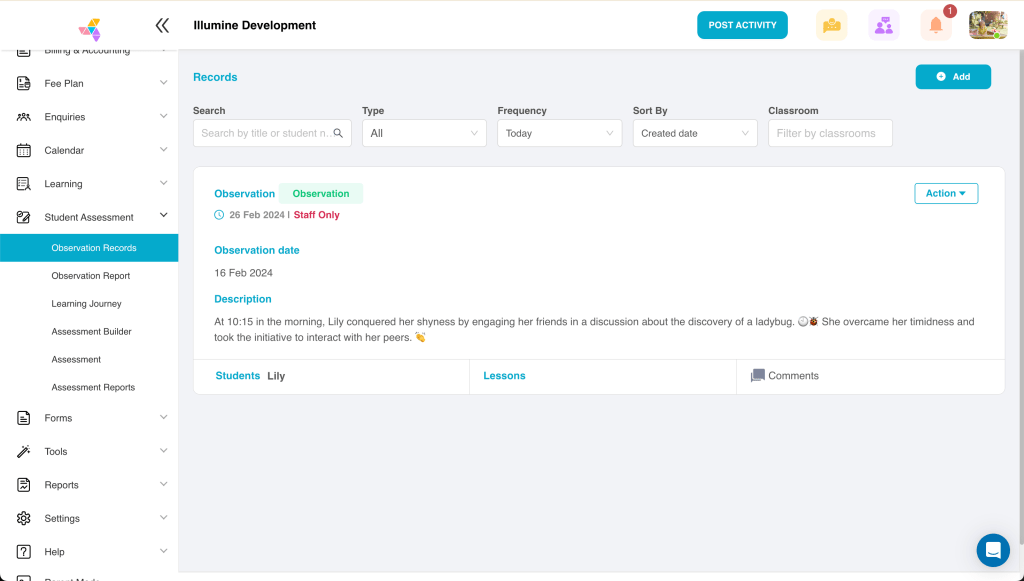Open the Action dropdown on the observation
1024x581 pixels.
[x=945, y=194]
